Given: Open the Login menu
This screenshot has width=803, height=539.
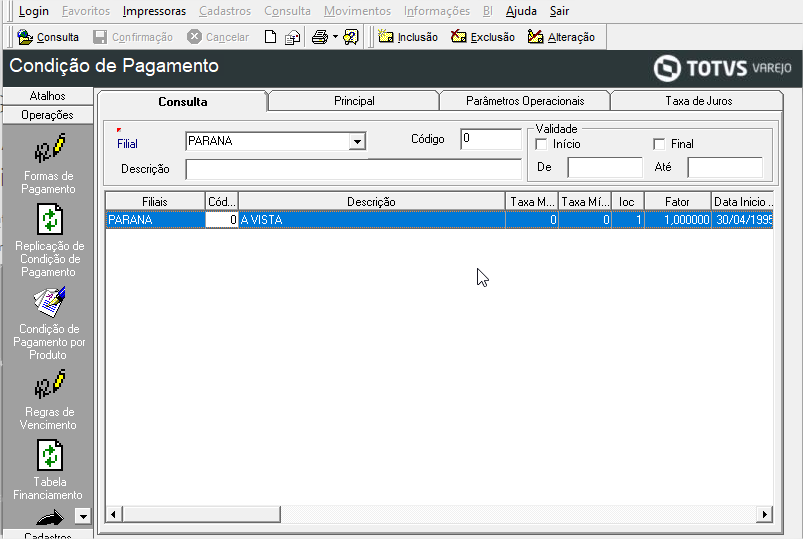Looking at the screenshot, I should tap(33, 11).
